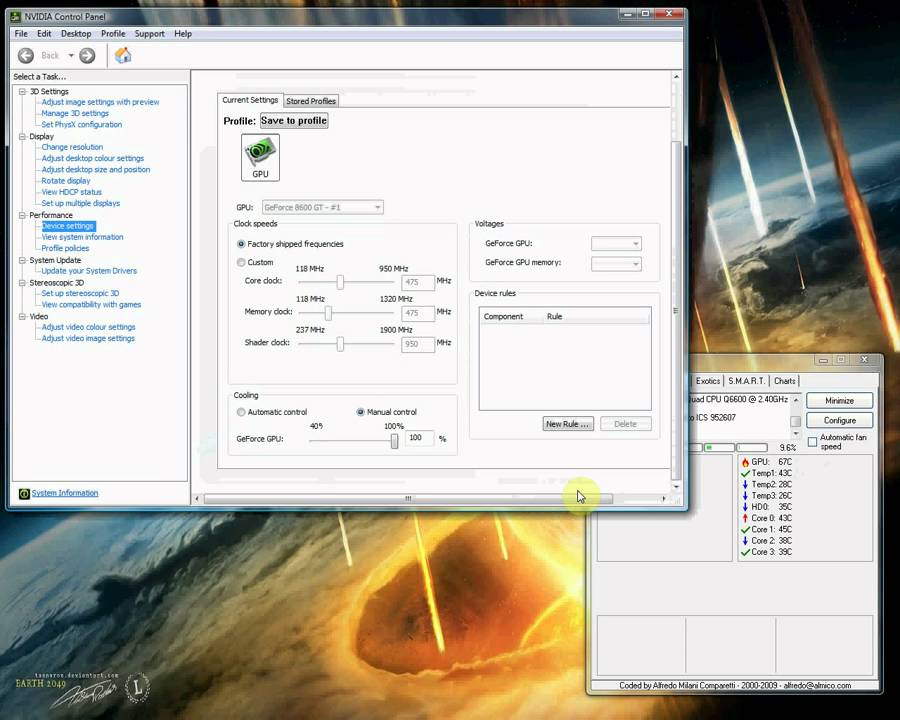Screen dimensions: 900x720
Task: Click the Home icon in toolbar
Action: coord(123,56)
